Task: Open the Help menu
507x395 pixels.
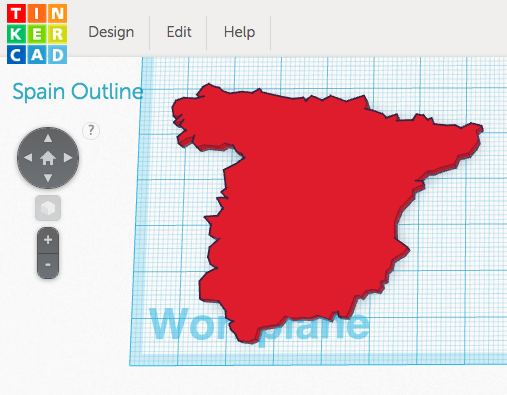Action: point(239,32)
